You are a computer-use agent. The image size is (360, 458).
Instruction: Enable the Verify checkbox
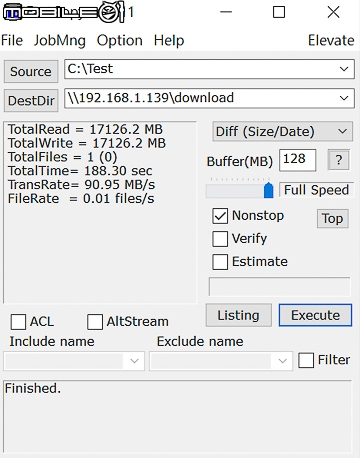[220, 239]
